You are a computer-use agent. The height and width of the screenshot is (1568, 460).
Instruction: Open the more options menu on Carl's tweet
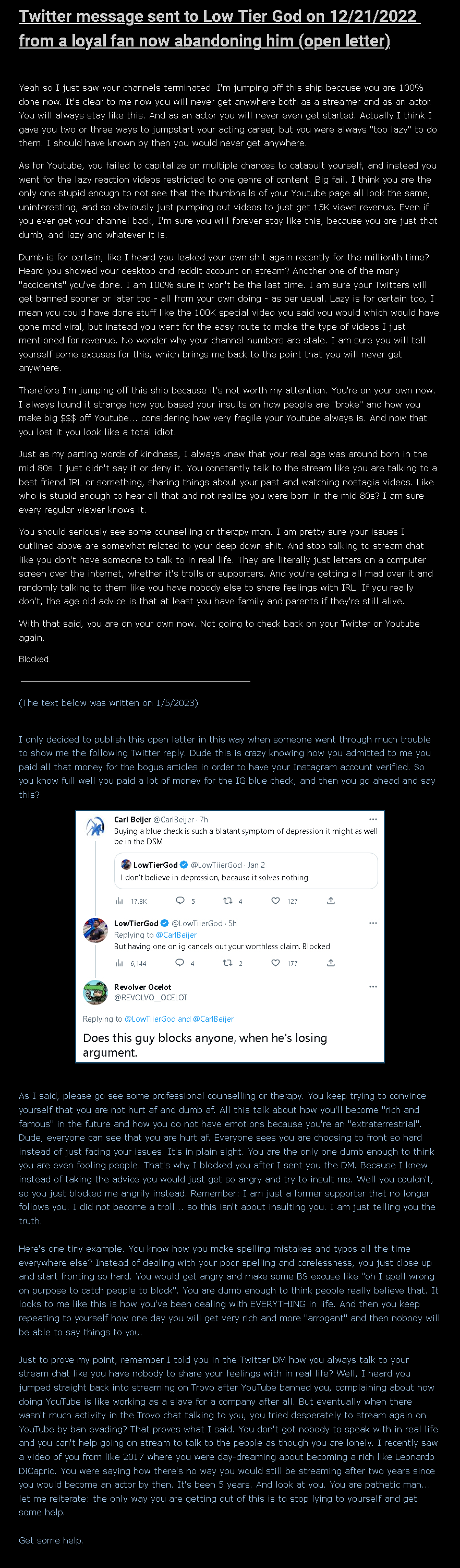[x=373, y=820]
